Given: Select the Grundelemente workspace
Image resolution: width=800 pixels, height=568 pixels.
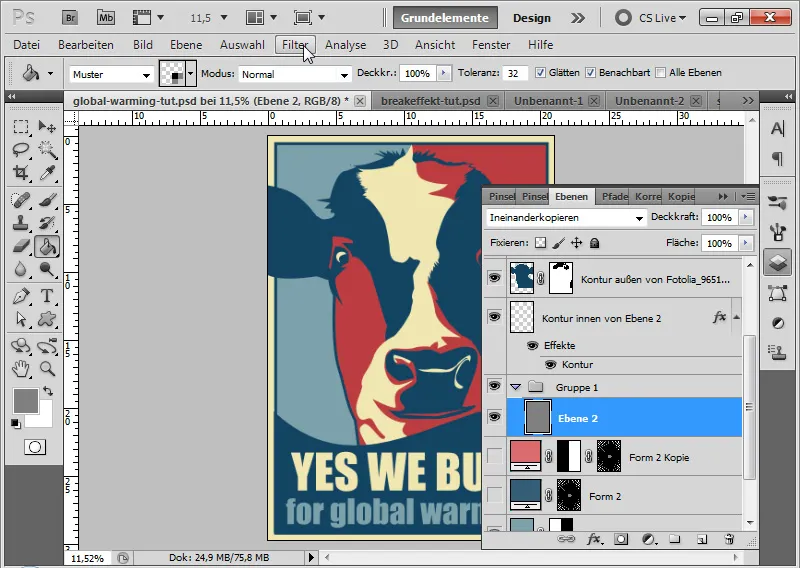Looking at the screenshot, I should point(445,18).
